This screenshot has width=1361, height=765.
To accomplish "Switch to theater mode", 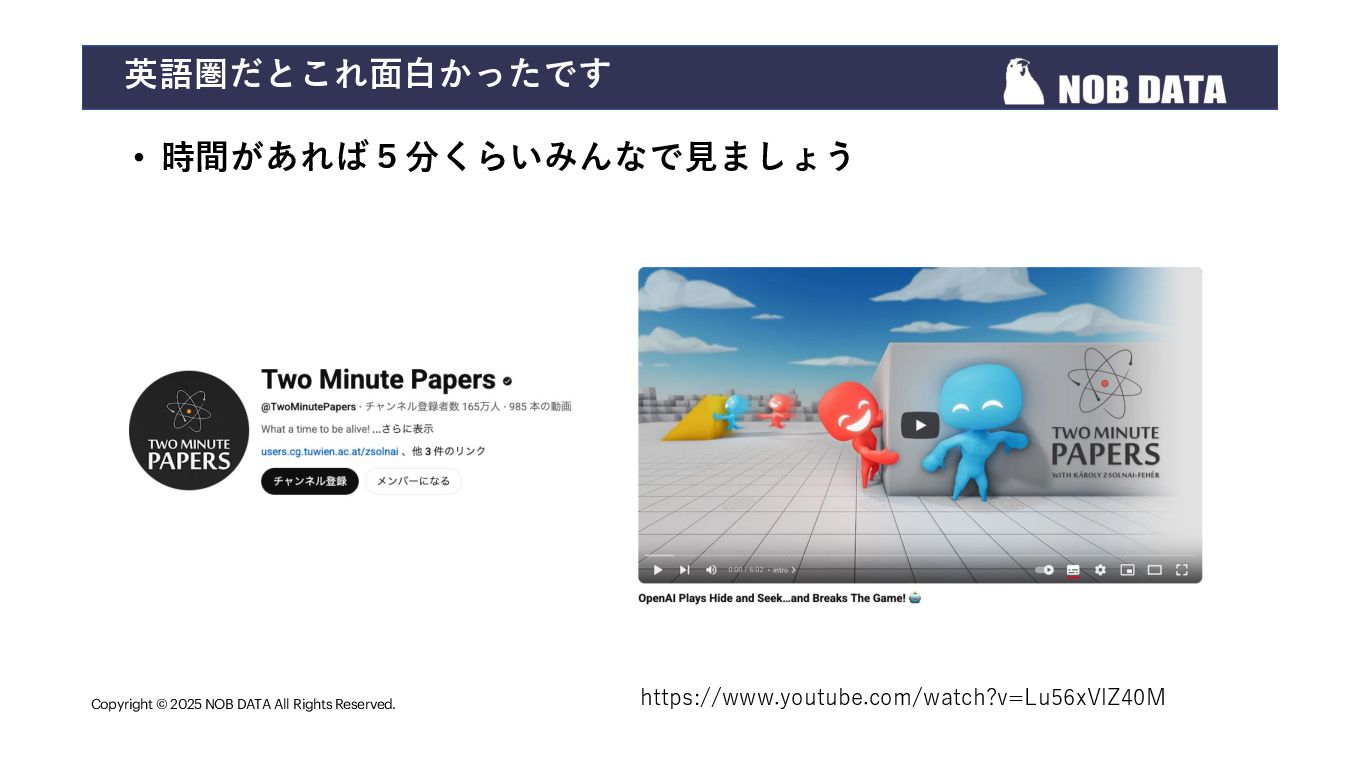I will point(1154,570).
